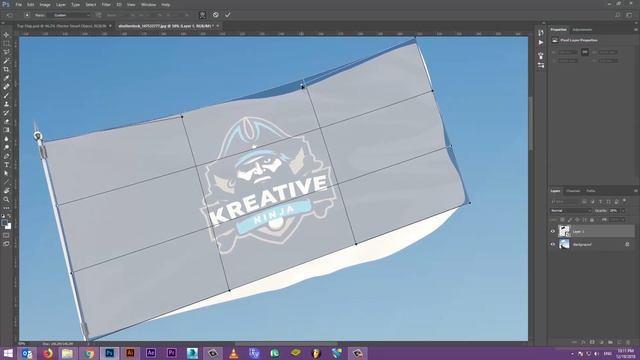The height and width of the screenshot is (360, 640).
Task: Open the Actions panel play icon
Action: point(541,42)
